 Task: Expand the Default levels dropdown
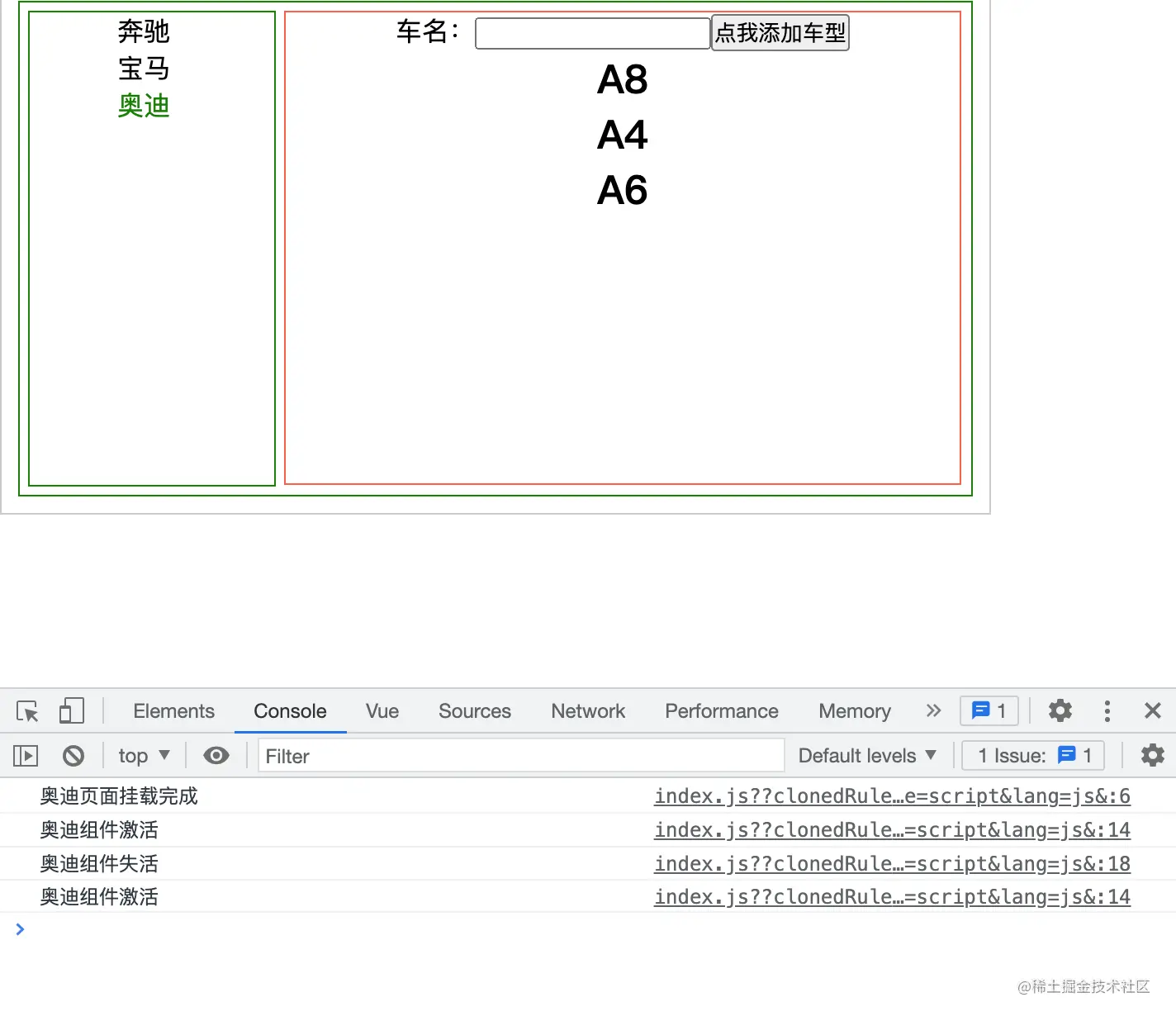[867, 755]
